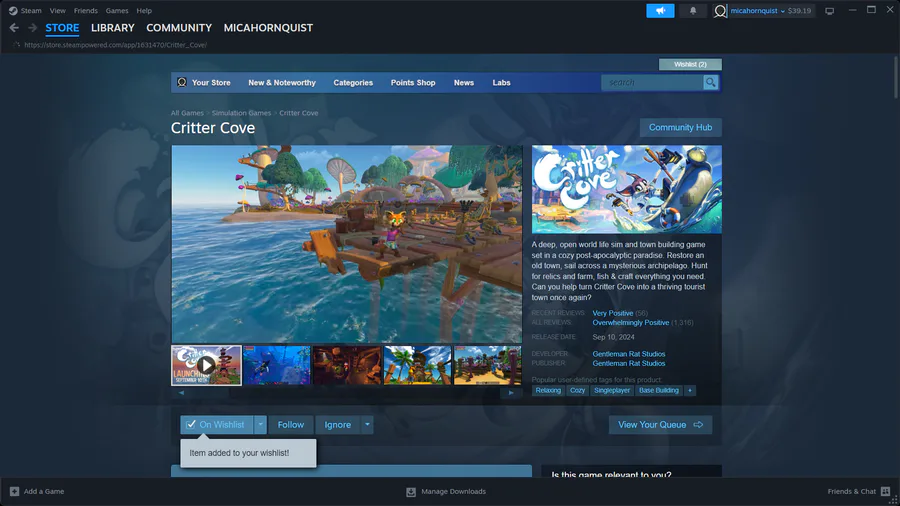900x506 pixels.
Task: Switch to Big Picture mode icon
Action: pyautogui.click(x=829, y=10)
